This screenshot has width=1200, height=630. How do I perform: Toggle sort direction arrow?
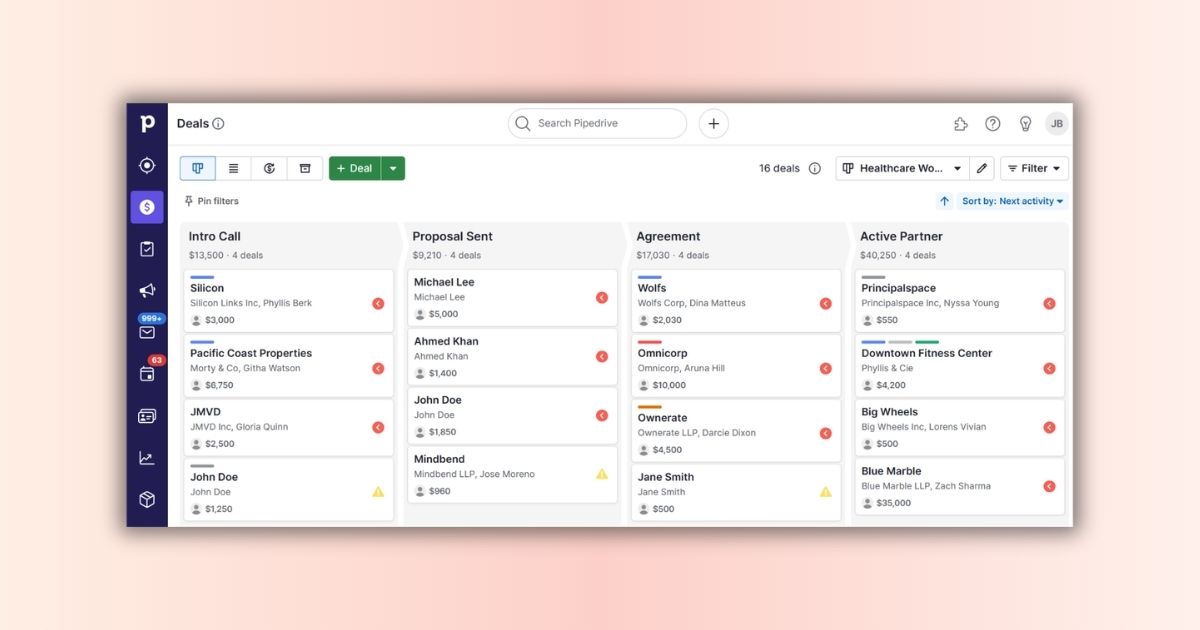[944, 201]
